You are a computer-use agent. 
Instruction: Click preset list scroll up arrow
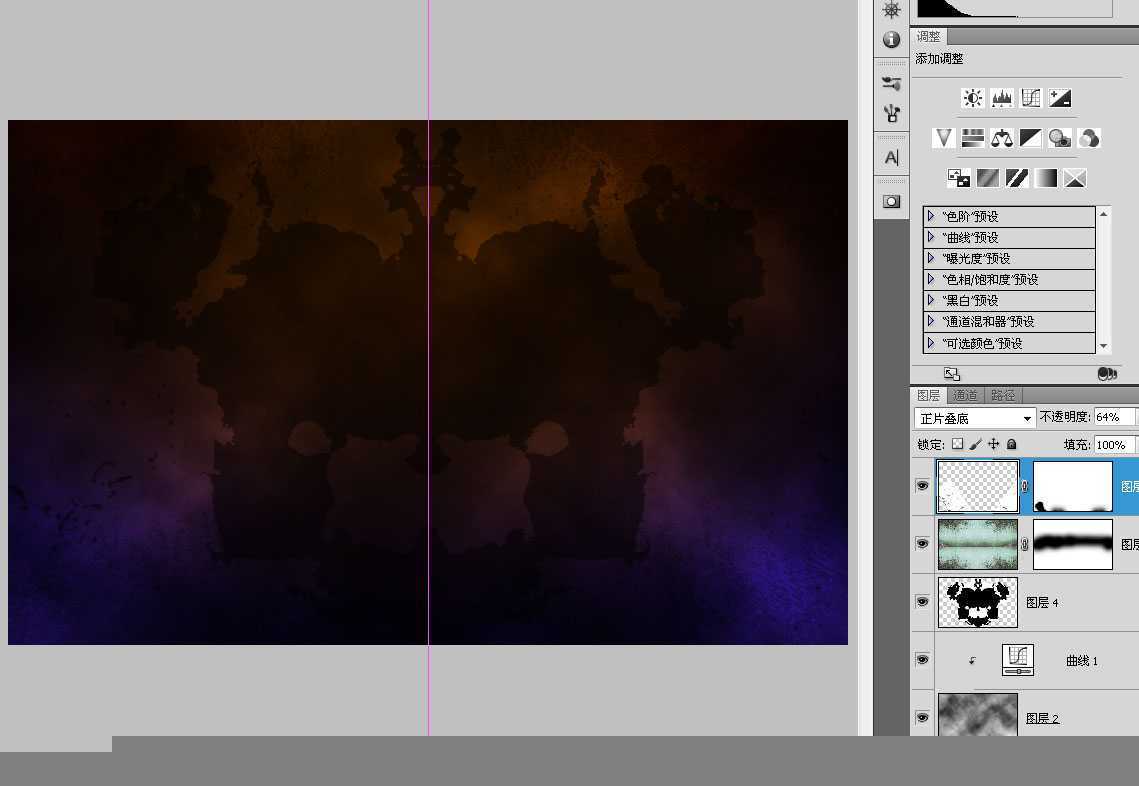(x=1104, y=214)
